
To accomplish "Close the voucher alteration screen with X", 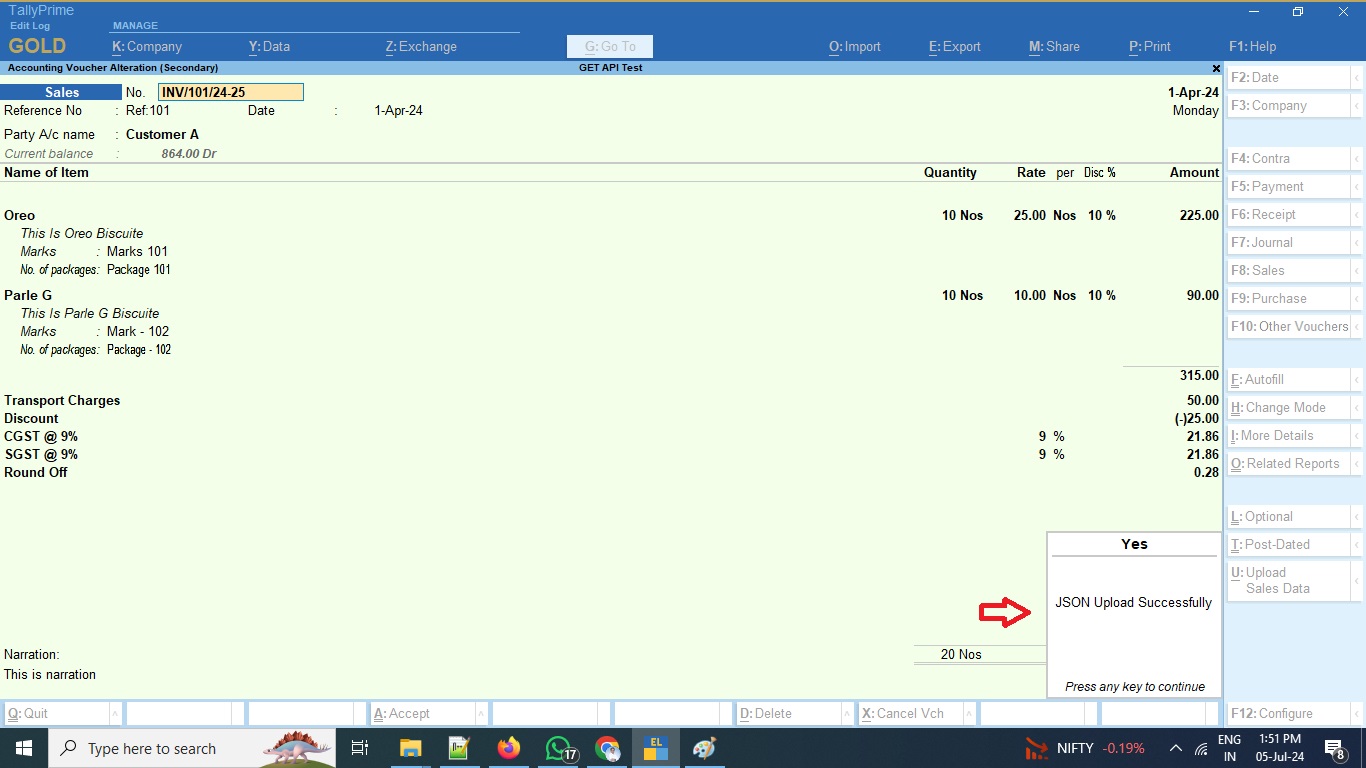I will tap(1216, 68).
